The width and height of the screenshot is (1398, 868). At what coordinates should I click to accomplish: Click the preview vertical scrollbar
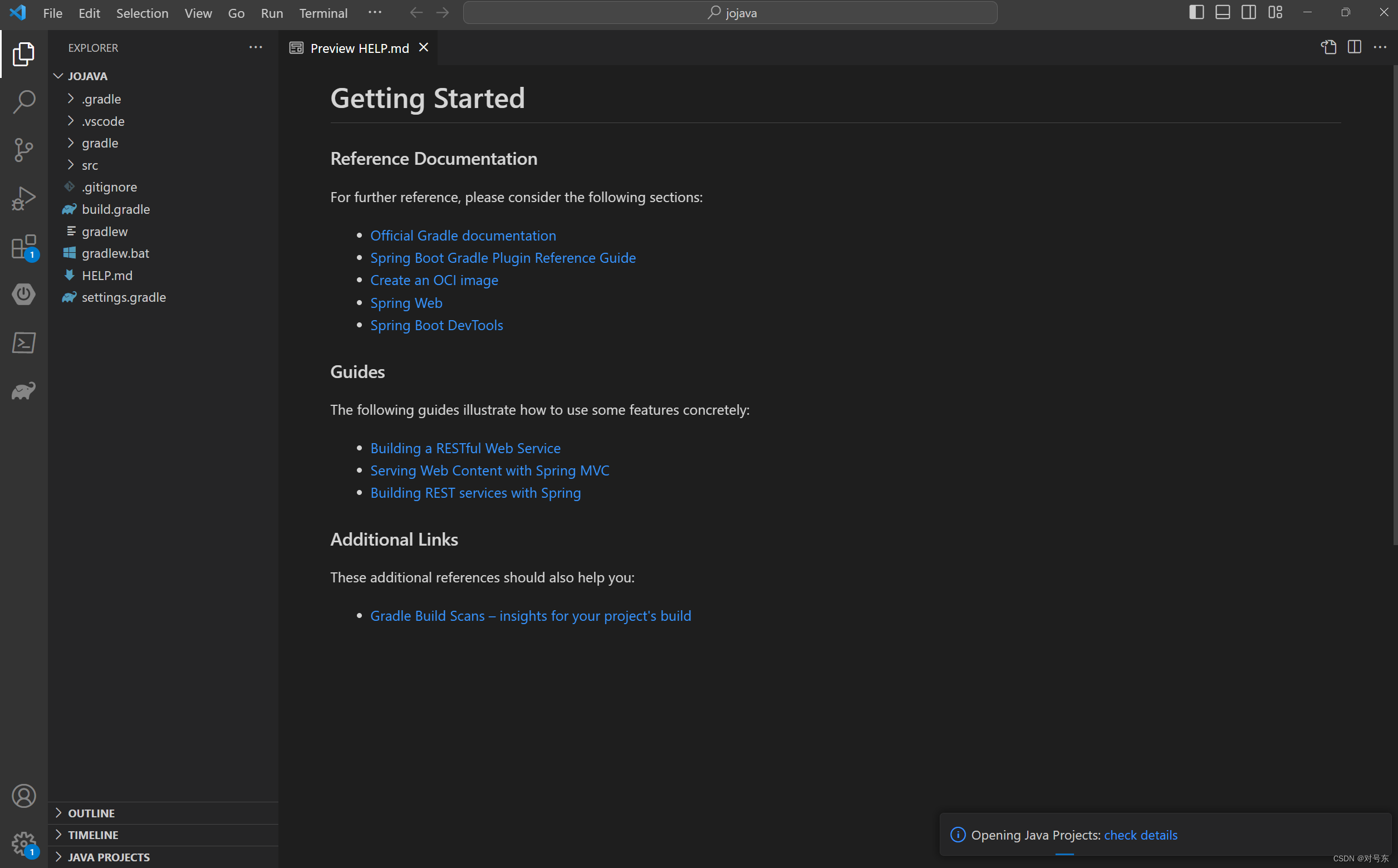coord(1395,304)
